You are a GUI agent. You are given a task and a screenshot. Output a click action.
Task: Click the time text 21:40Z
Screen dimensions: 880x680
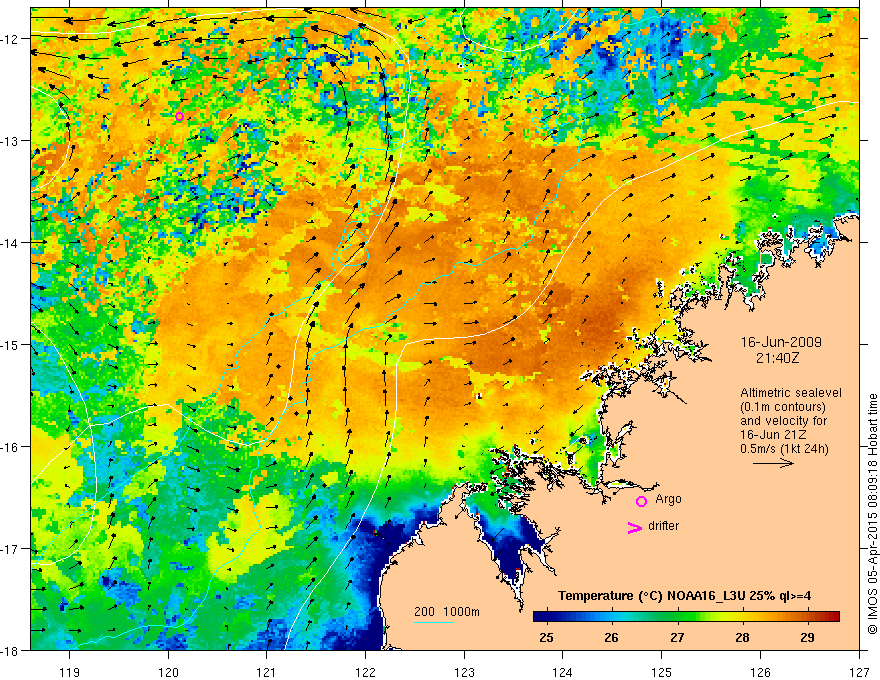point(777,358)
